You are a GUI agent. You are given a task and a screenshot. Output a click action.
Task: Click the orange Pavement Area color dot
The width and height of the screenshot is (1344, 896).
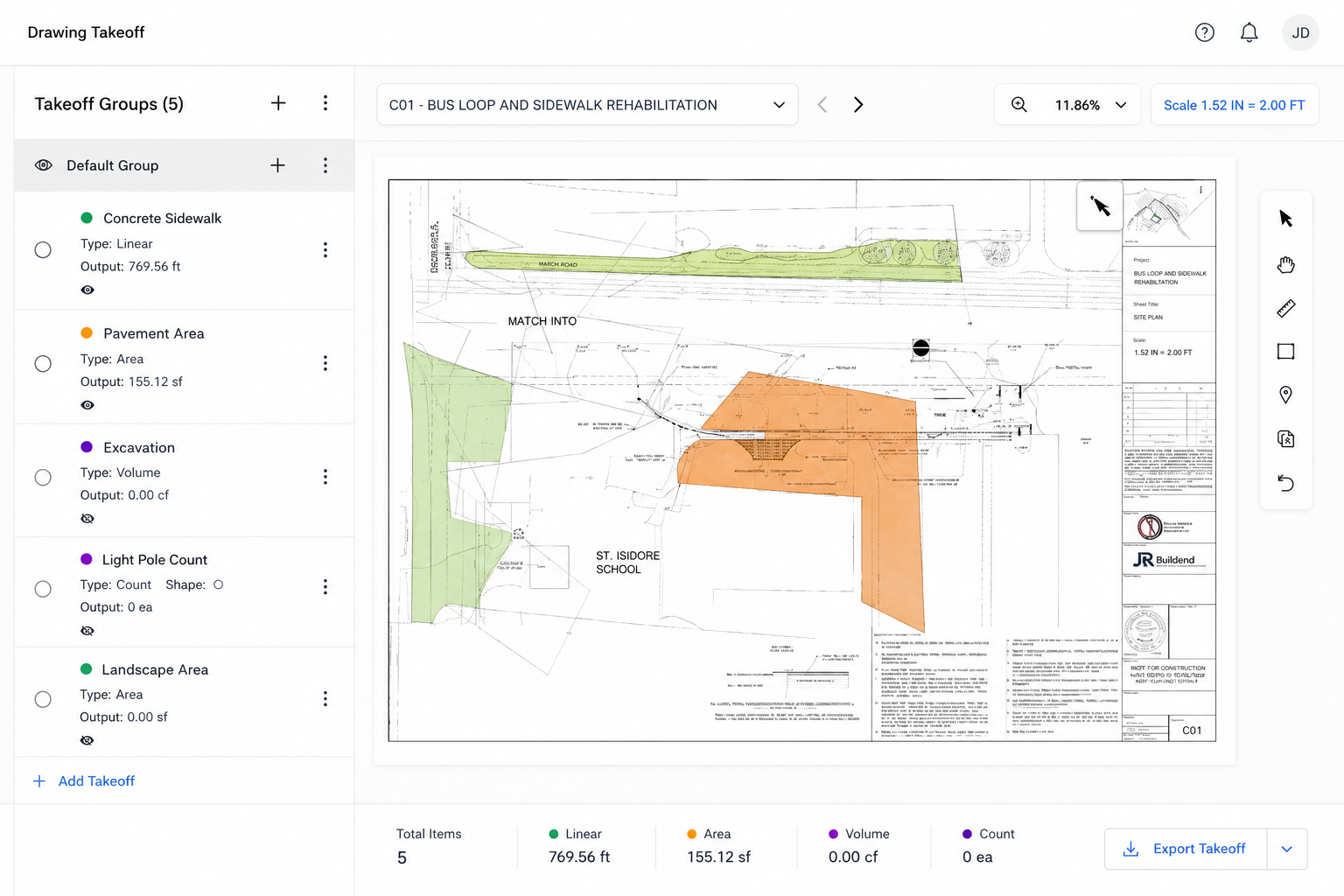[87, 332]
